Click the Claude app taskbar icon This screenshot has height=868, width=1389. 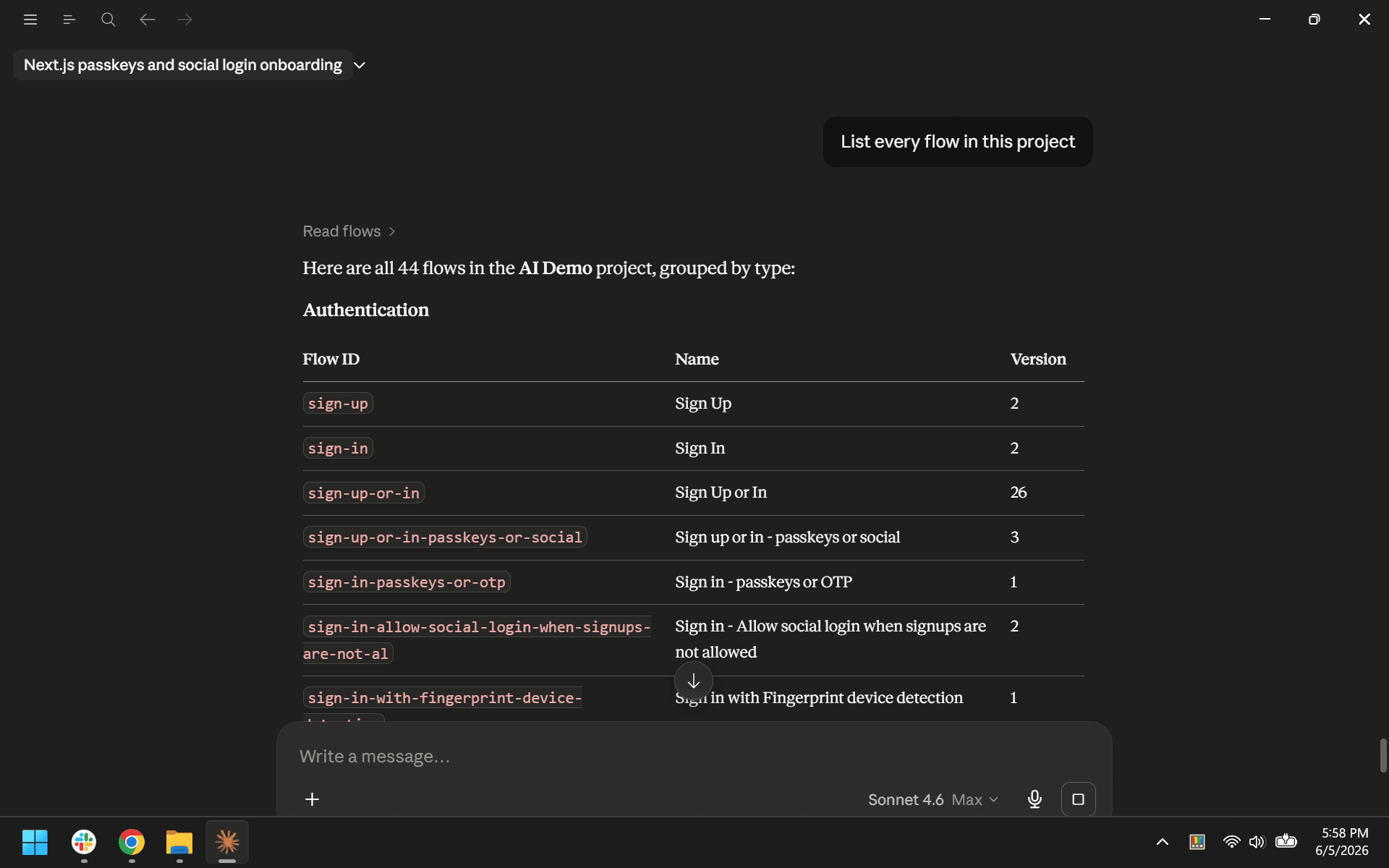coord(227,842)
